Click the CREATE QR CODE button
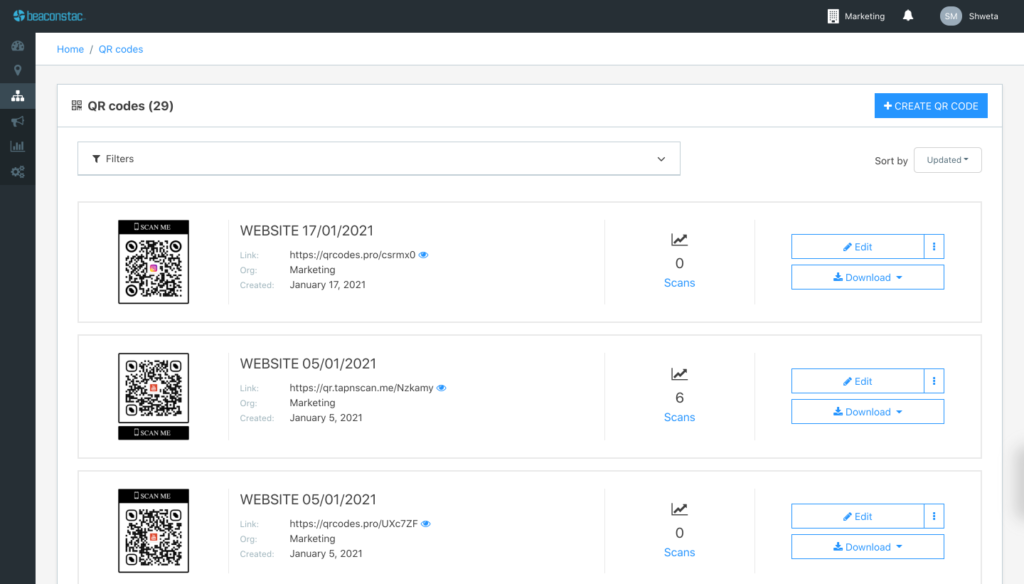The height and width of the screenshot is (584, 1024). click(x=930, y=105)
